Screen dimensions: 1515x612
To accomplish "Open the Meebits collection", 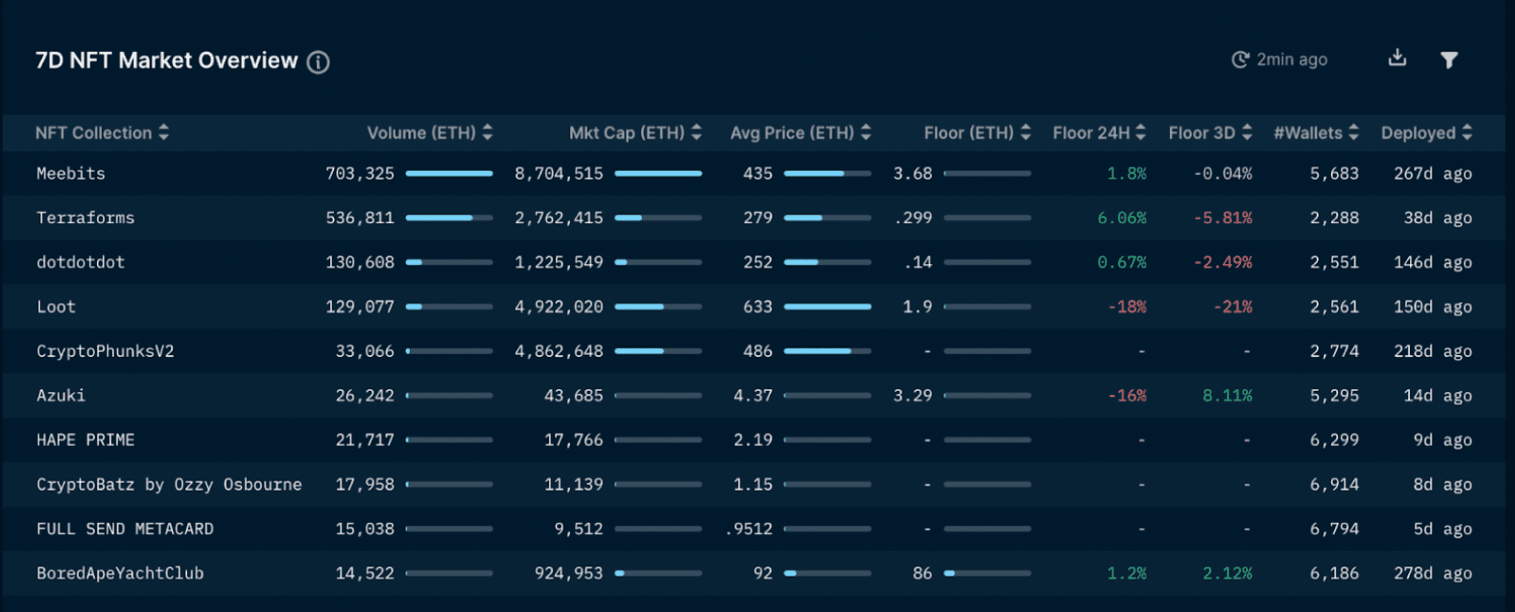I will click(71, 174).
